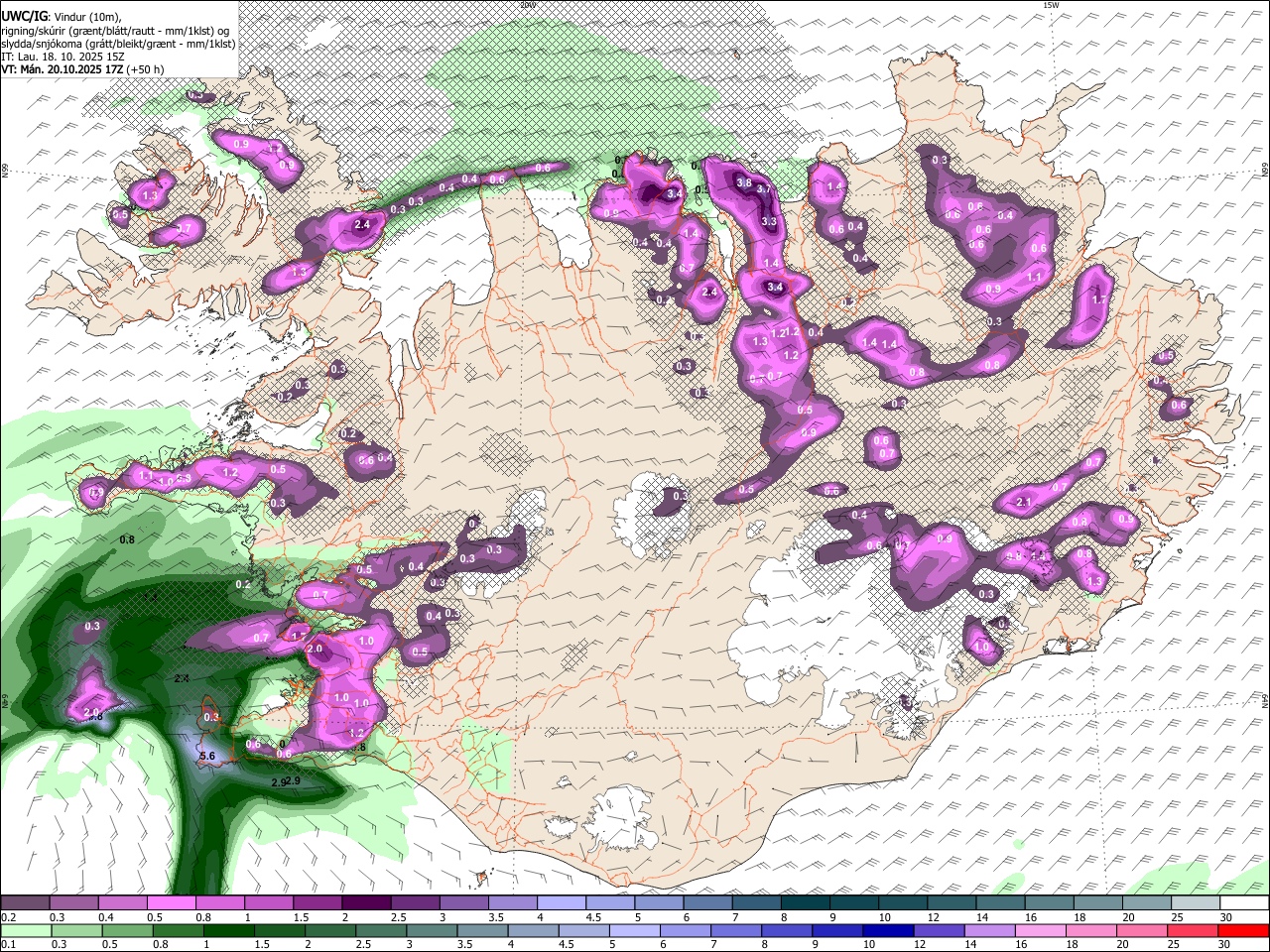This screenshot has width=1270, height=952.
Task: Click the '2.1' snowfall value on the map
Action: tap(1025, 503)
